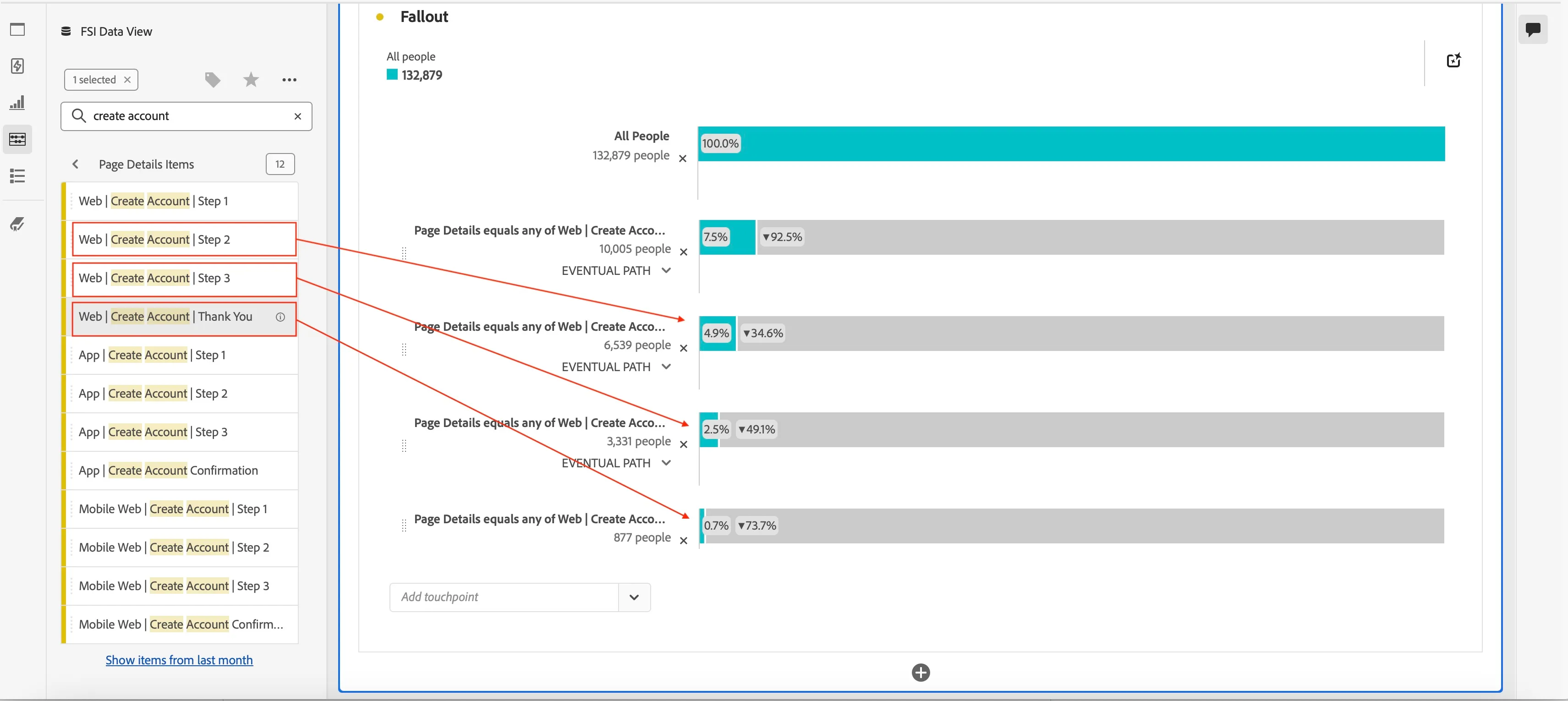Screen dimensions: 1568x701
Task: Select the Components icon in left rail
Action: [x=18, y=139]
